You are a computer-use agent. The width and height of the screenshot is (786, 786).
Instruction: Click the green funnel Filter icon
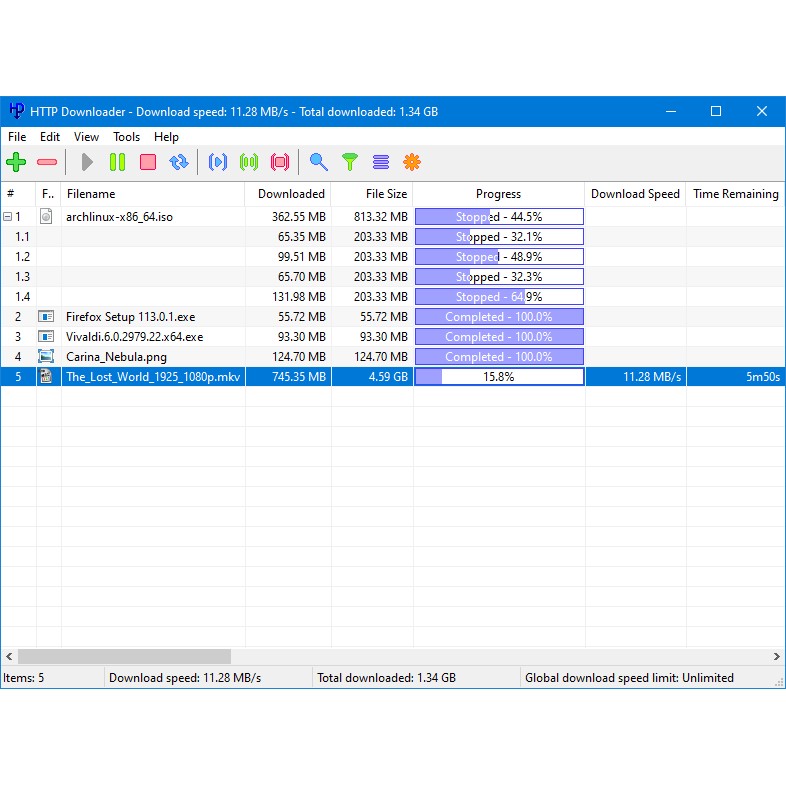pyautogui.click(x=350, y=162)
